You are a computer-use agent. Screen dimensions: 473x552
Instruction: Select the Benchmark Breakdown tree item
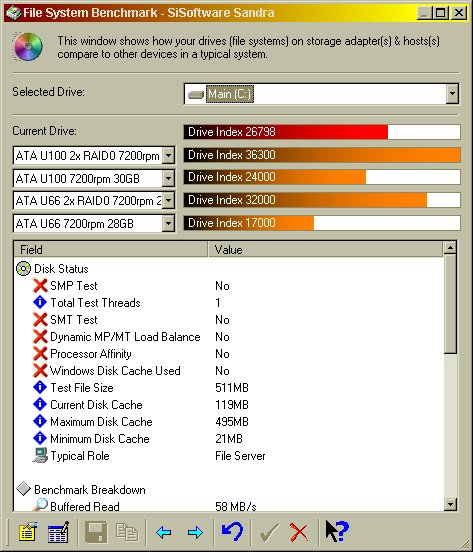point(89,490)
